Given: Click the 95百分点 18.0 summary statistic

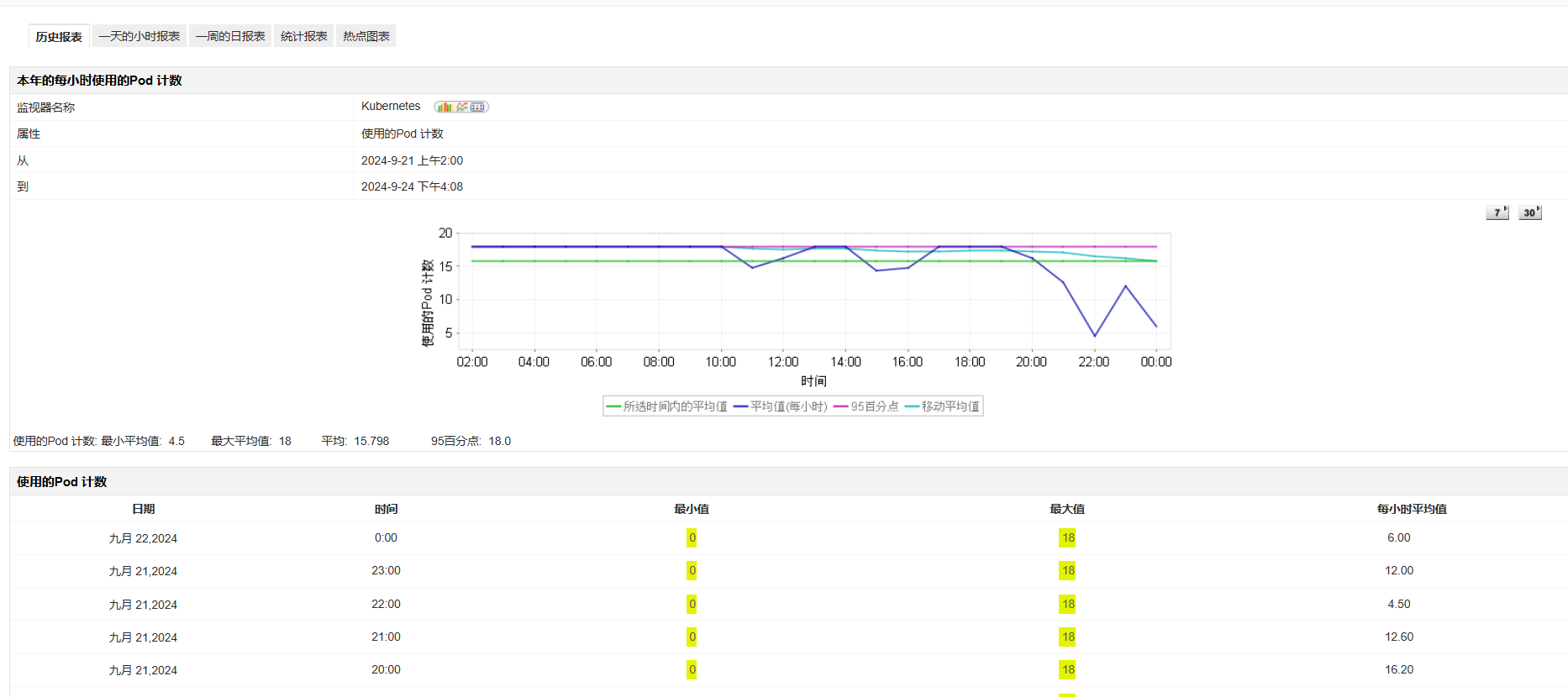Looking at the screenshot, I should (x=471, y=441).
